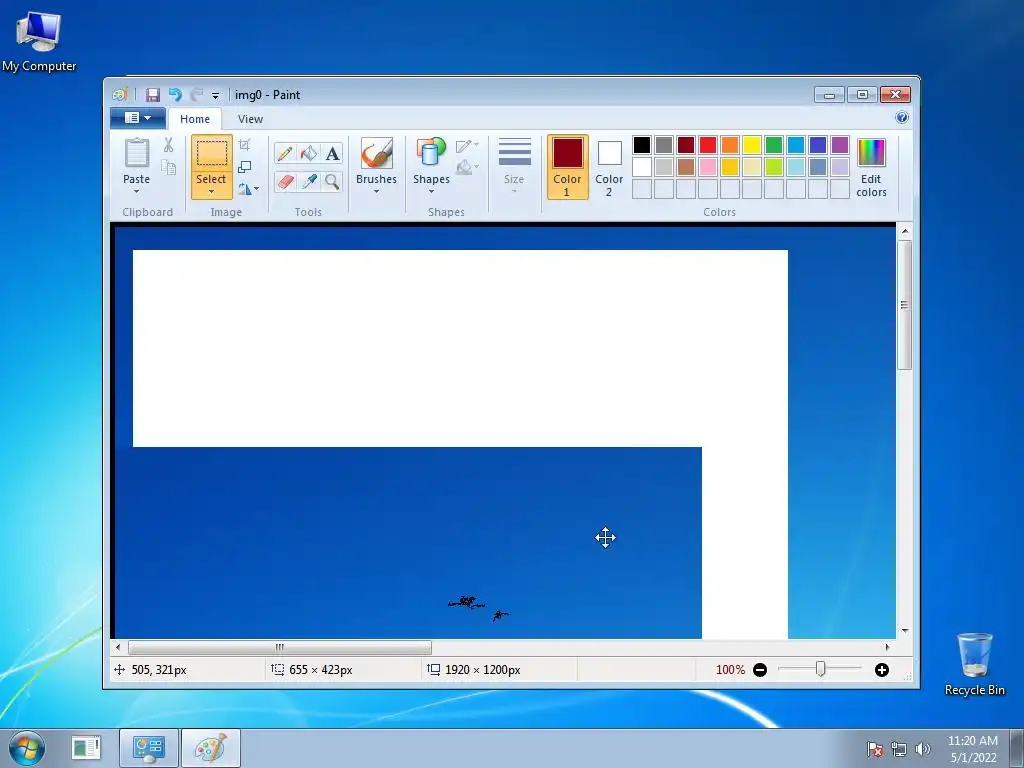This screenshot has height=768, width=1024.
Task: Activate Color 1 foreground selector
Action: [x=568, y=167]
